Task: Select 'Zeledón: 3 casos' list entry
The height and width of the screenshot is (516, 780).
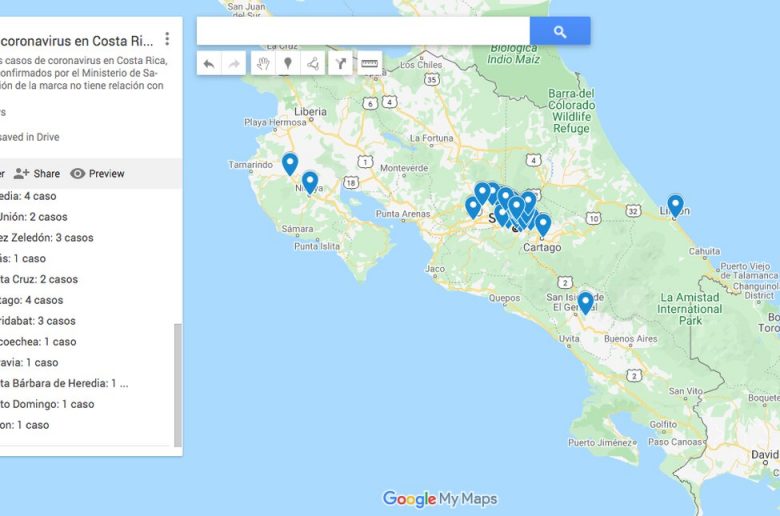Action: pyautogui.click(x=46, y=238)
